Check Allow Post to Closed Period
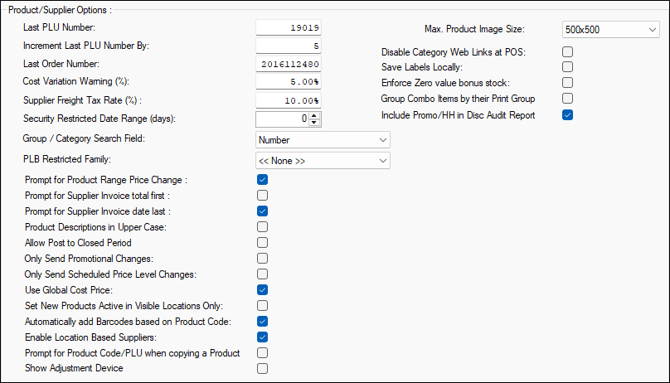Image resolution: width=670 pixels, height=383 pixels. tap(262, 243)
